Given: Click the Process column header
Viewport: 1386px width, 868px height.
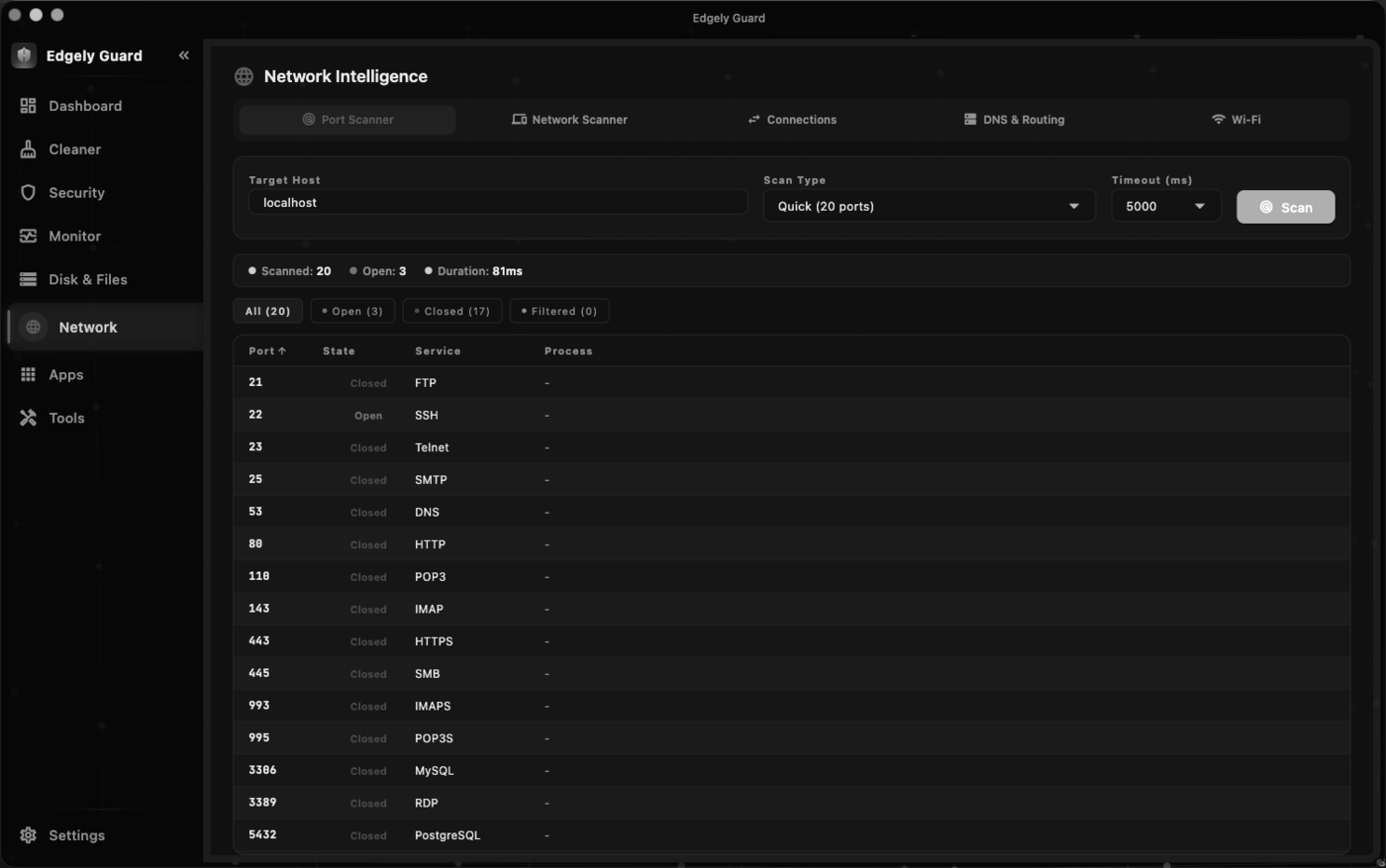Looking at the screenshot, I should [x=568, y=351].
